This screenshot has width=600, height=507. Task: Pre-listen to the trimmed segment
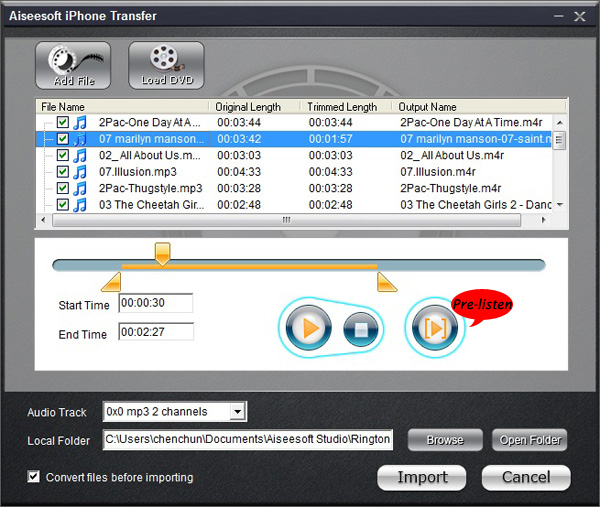coord(435,328)
